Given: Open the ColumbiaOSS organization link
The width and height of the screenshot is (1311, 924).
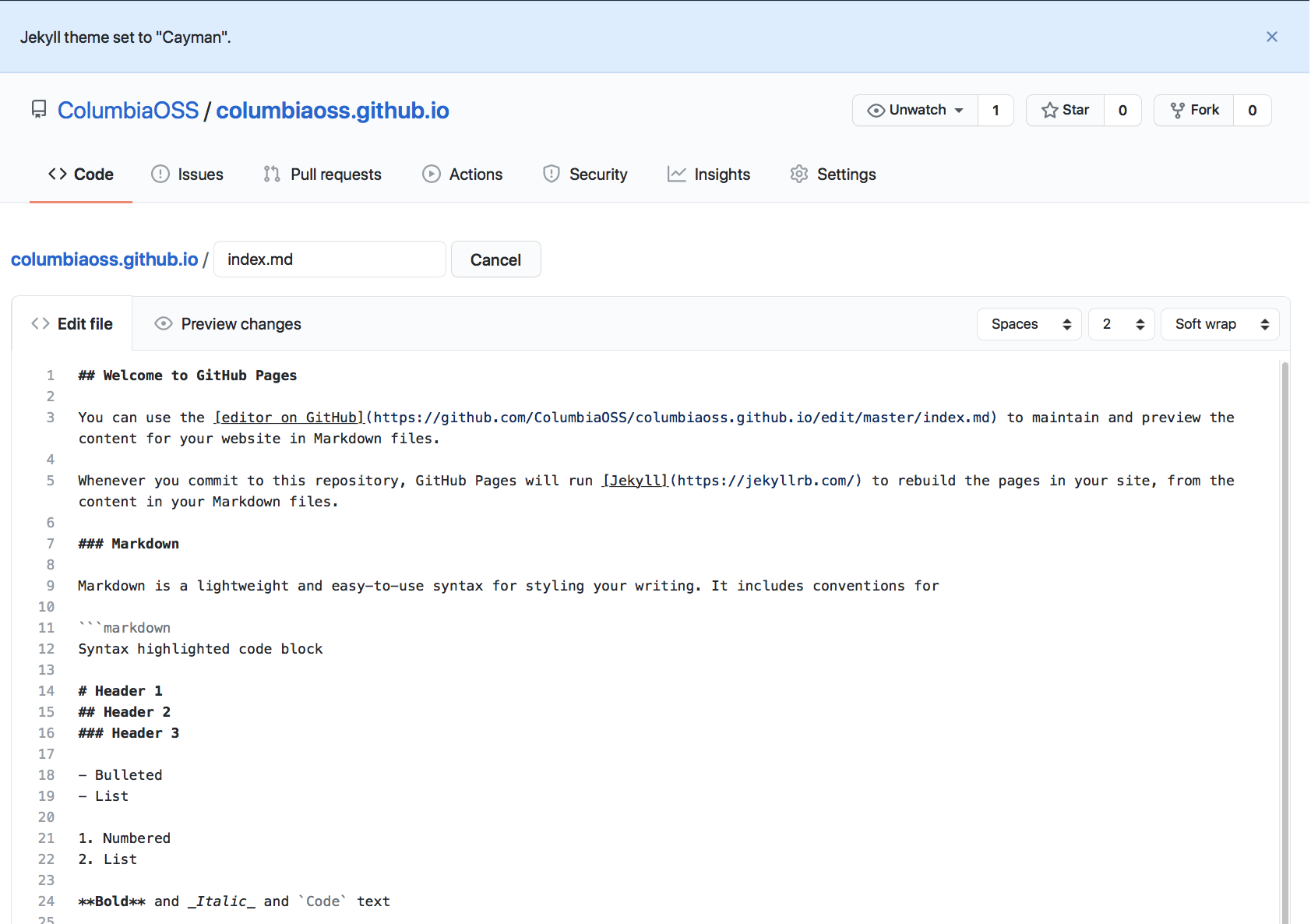Looking at the screenshot, I should [129, 111].
